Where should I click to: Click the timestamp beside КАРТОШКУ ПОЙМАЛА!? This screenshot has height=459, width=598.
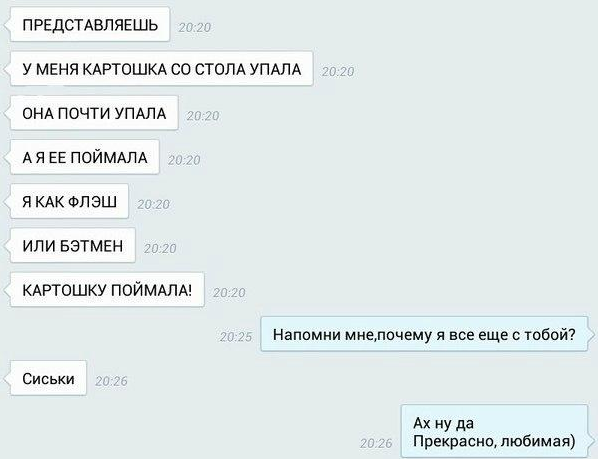pyautogui.click(x=229, y=293)
